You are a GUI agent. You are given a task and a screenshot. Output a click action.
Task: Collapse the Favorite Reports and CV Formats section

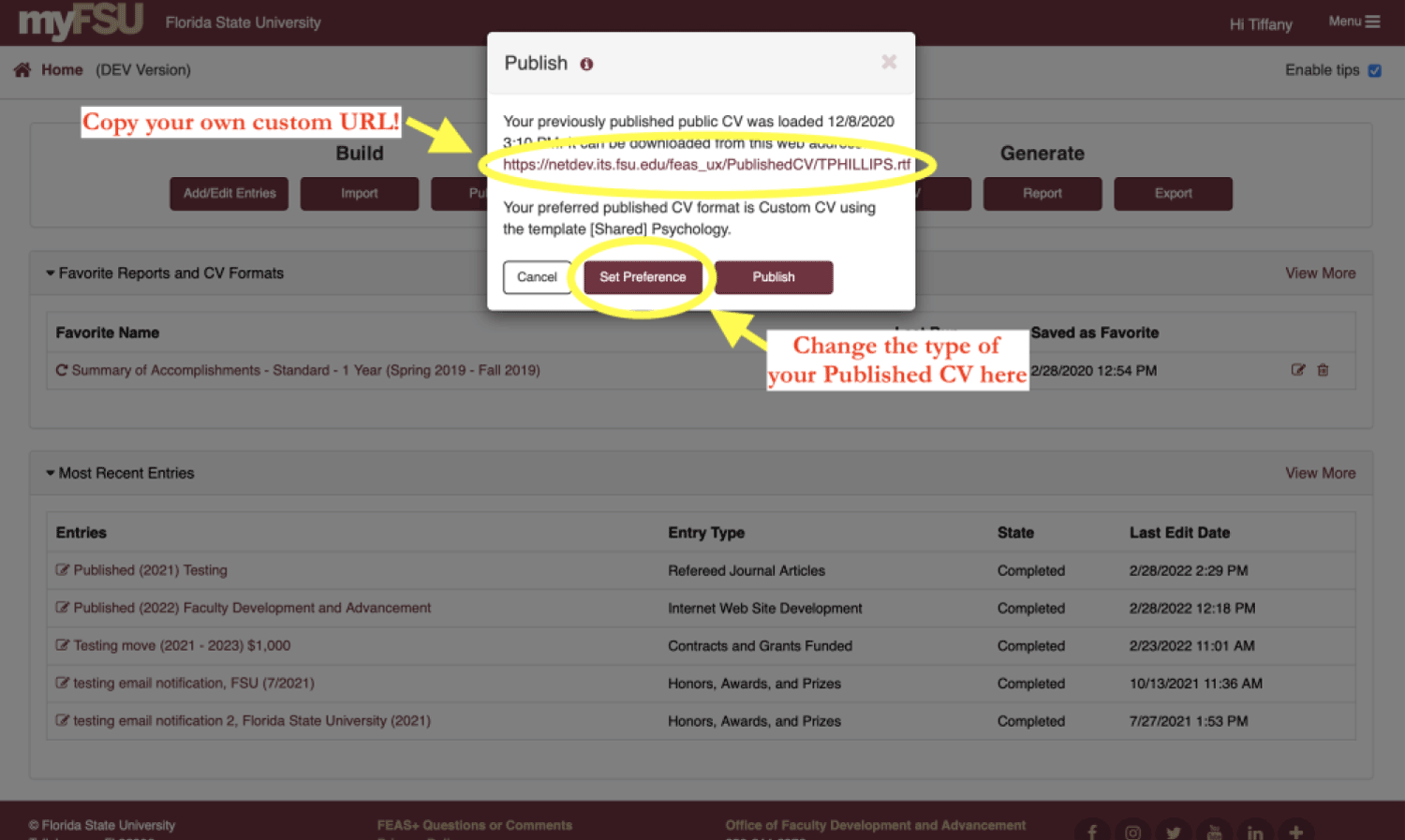point(51,273)
